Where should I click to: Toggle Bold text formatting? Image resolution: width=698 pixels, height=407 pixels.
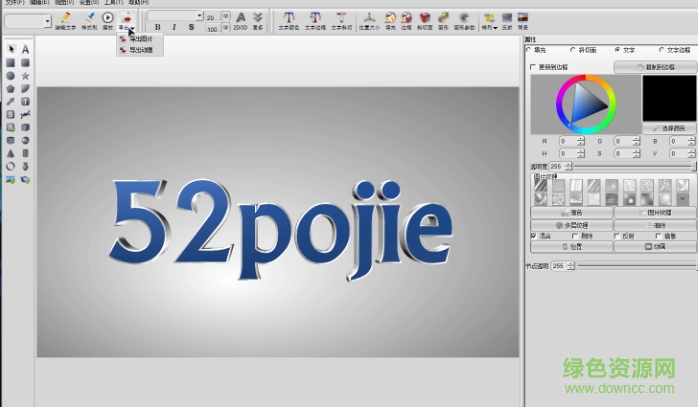point(158,27)
